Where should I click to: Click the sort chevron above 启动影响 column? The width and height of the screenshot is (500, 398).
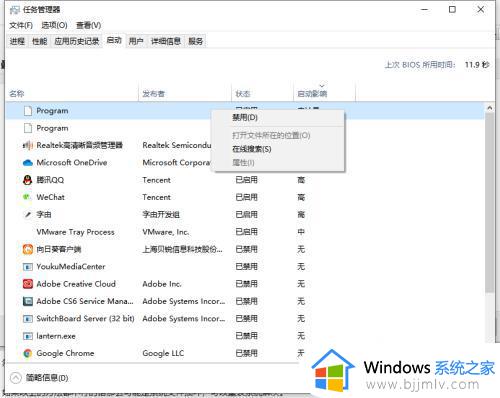point(322,85)
